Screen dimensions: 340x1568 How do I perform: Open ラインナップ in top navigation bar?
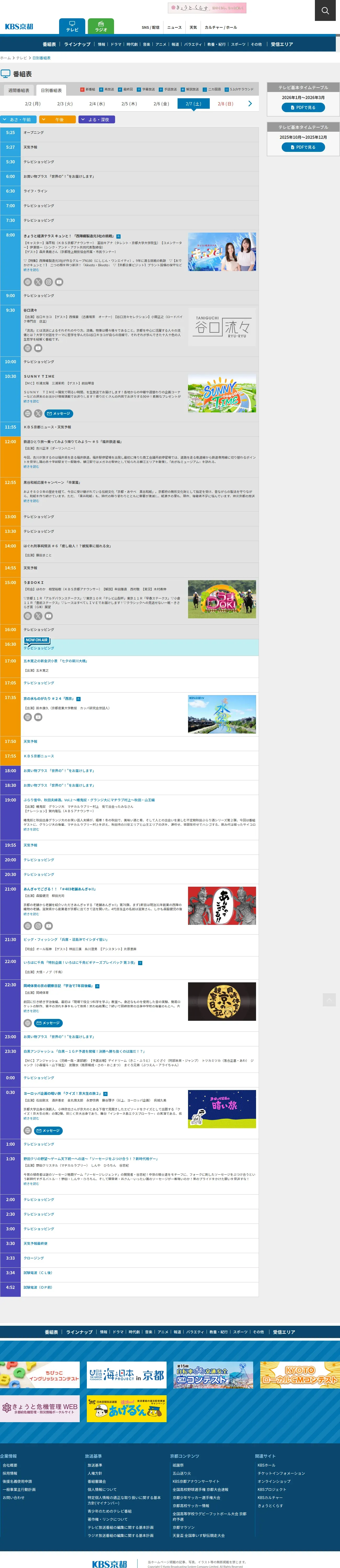tap(77, 44)
